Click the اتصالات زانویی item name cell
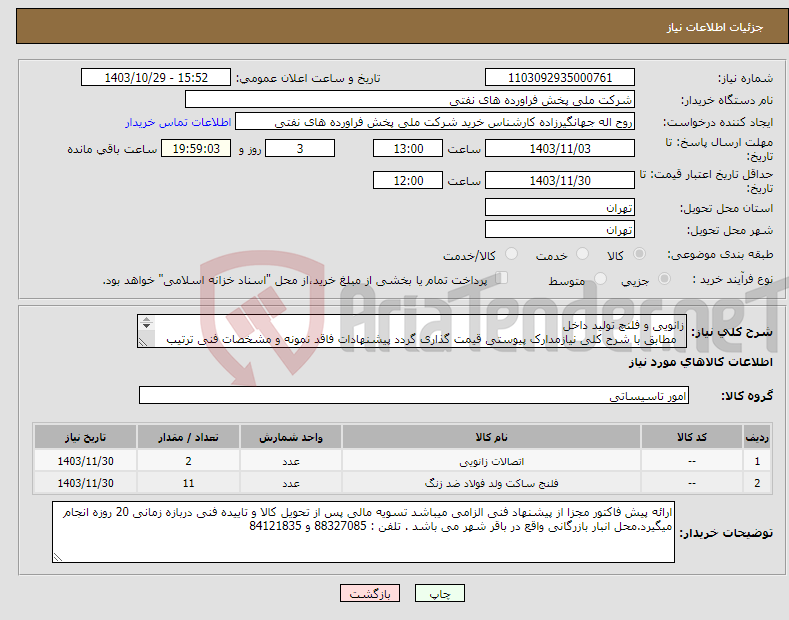Viewport: 789px width, 620px height. [491, 461]
